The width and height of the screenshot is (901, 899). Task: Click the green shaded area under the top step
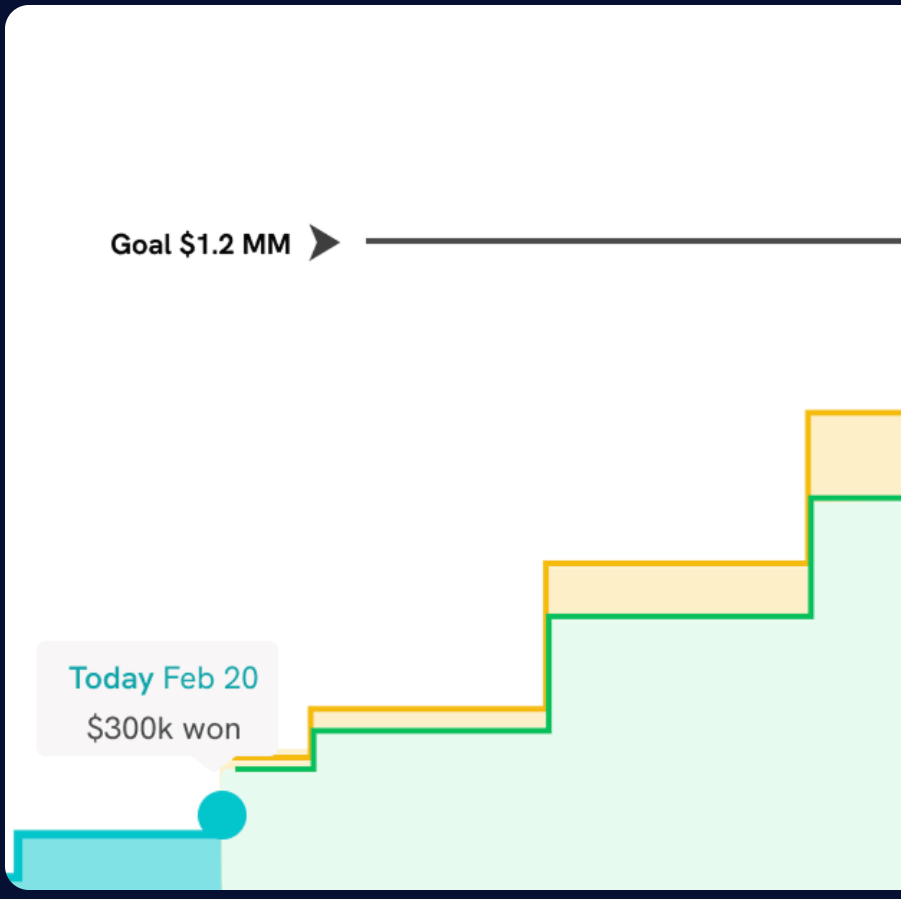coord(855,700)
